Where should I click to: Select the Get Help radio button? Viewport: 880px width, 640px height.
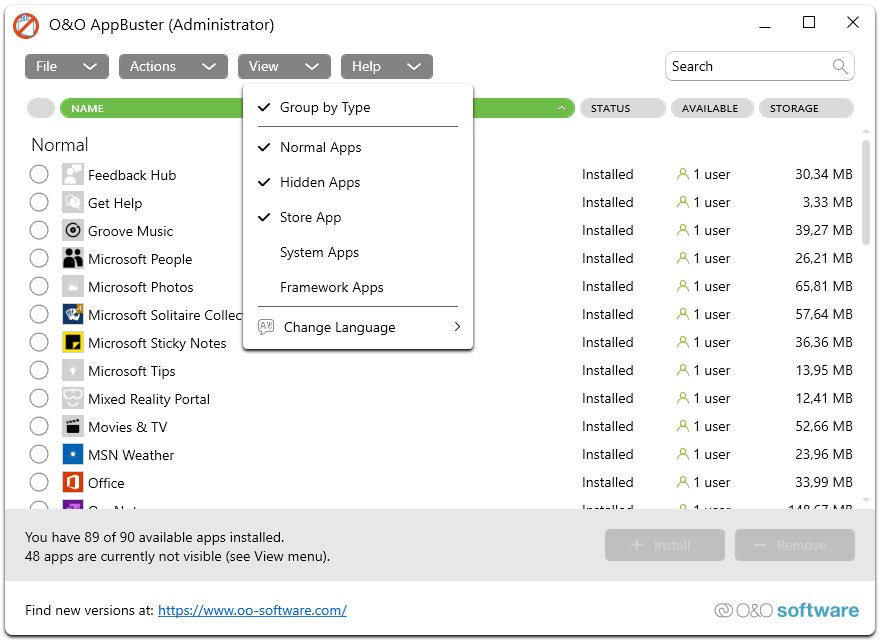[39, 202]
